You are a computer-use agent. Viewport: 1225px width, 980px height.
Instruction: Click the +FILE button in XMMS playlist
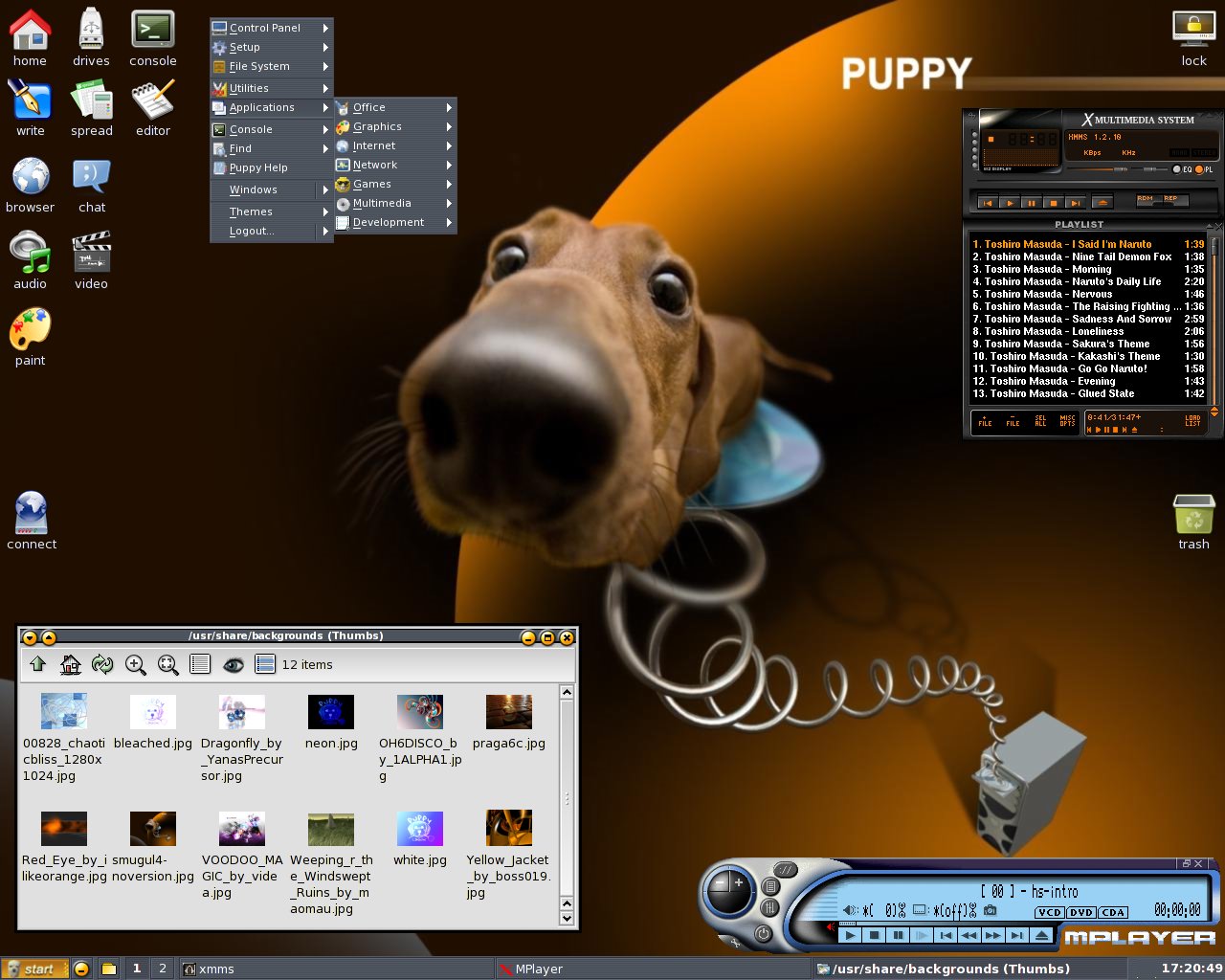[985, 421]
